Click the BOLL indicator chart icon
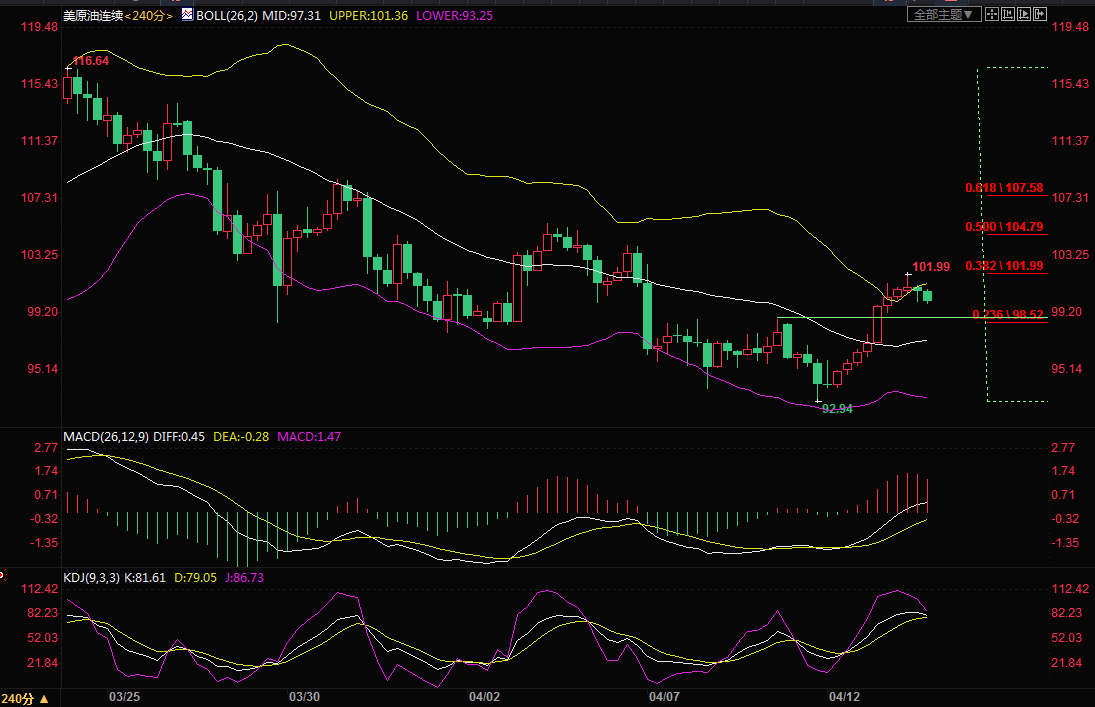The width and height of the screenshot is (1095, 707). [x=185, y=16]
